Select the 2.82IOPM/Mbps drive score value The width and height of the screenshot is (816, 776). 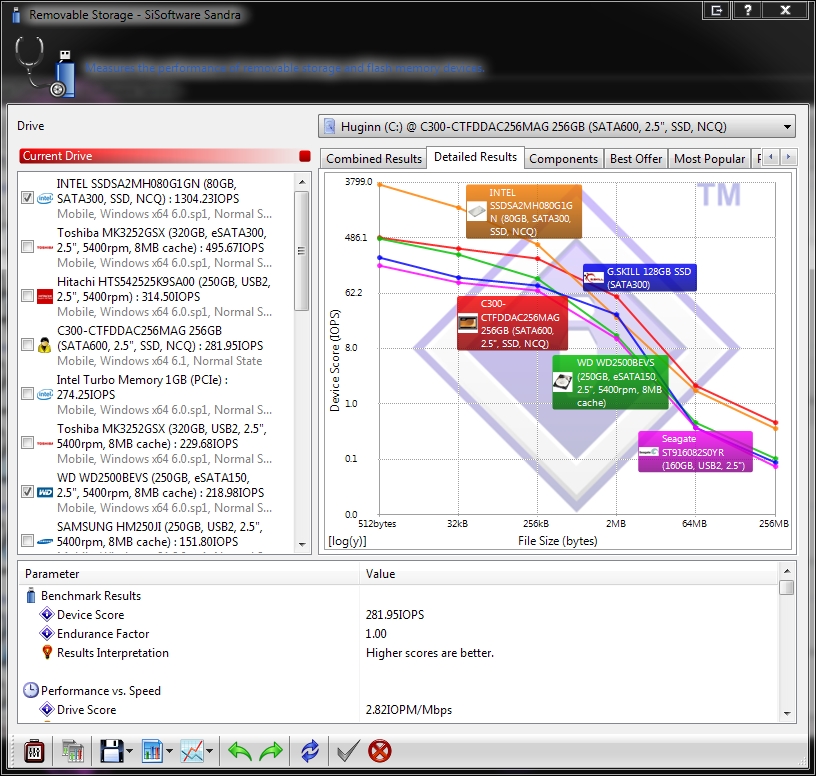point(409,709)
